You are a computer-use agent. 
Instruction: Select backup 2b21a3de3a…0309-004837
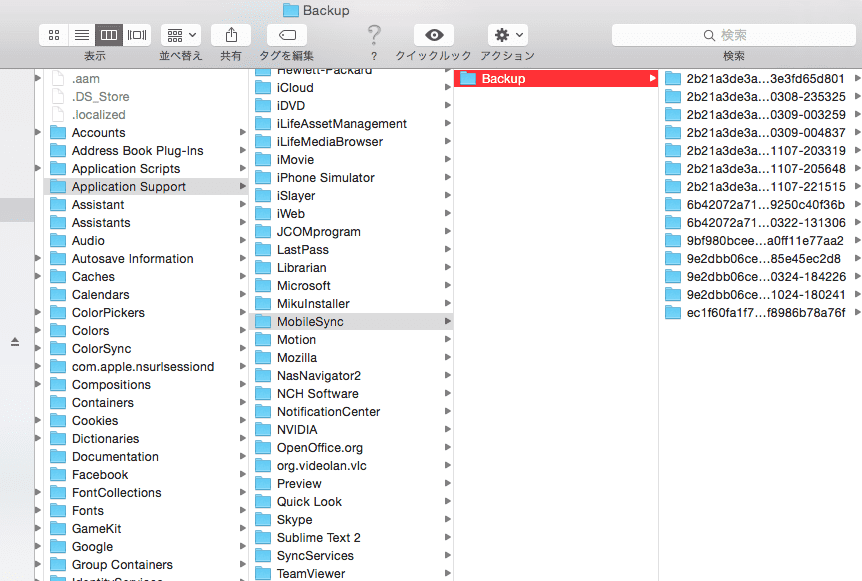[761, 132]
